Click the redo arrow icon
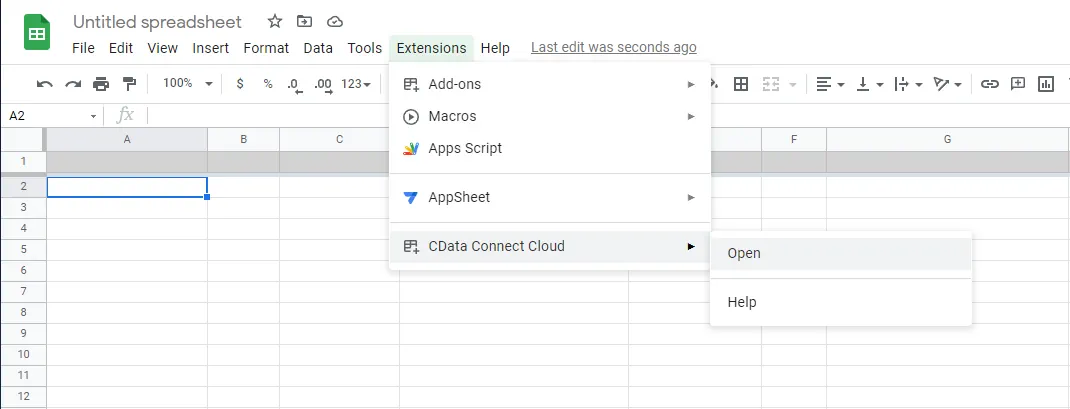Viewport: 1070px width, 409px height. [72, 84]
